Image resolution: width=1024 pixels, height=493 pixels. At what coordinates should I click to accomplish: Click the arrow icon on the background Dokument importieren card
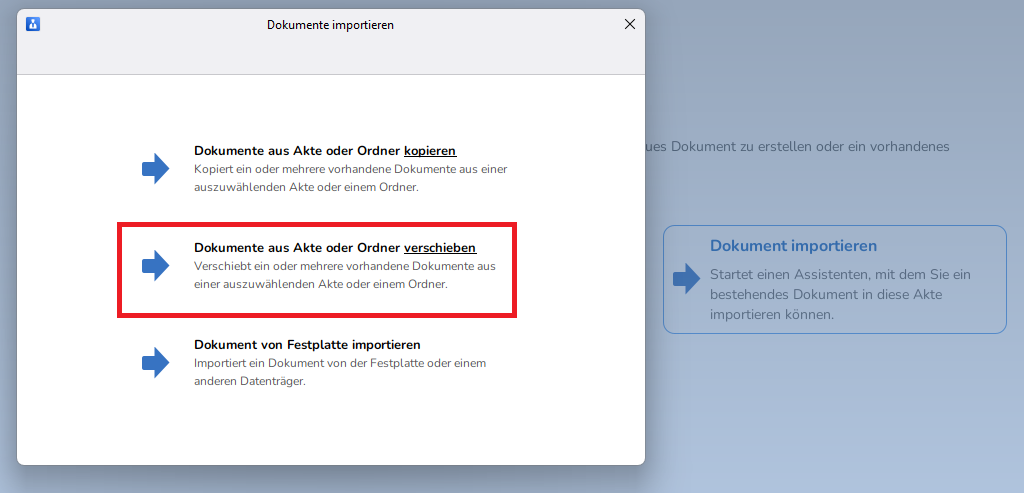pos(686,279)
